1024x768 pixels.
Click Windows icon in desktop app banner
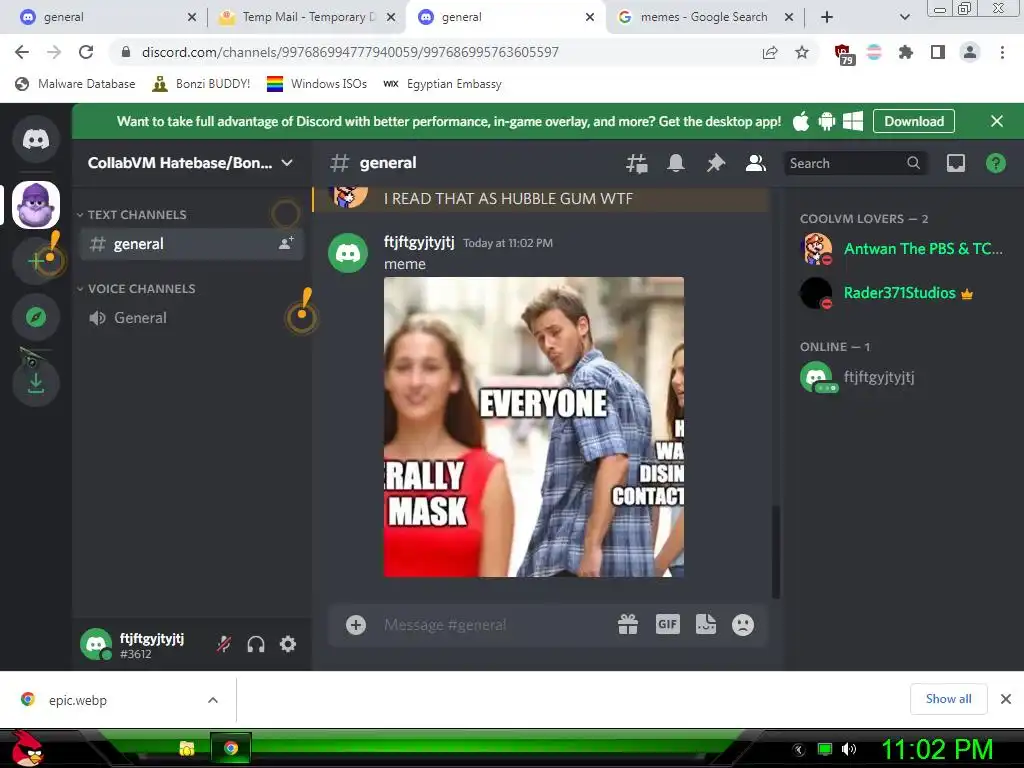(853, 121)
